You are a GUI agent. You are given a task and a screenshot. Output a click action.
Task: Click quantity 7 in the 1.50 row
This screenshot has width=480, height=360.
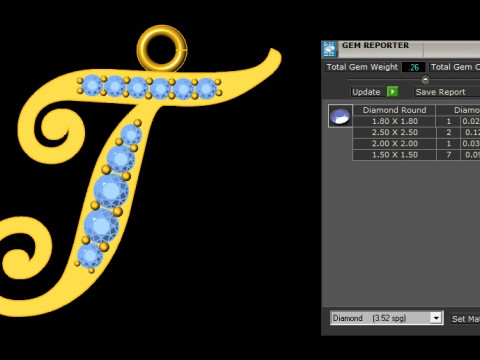pyautogui.click(x=448, y=155)
